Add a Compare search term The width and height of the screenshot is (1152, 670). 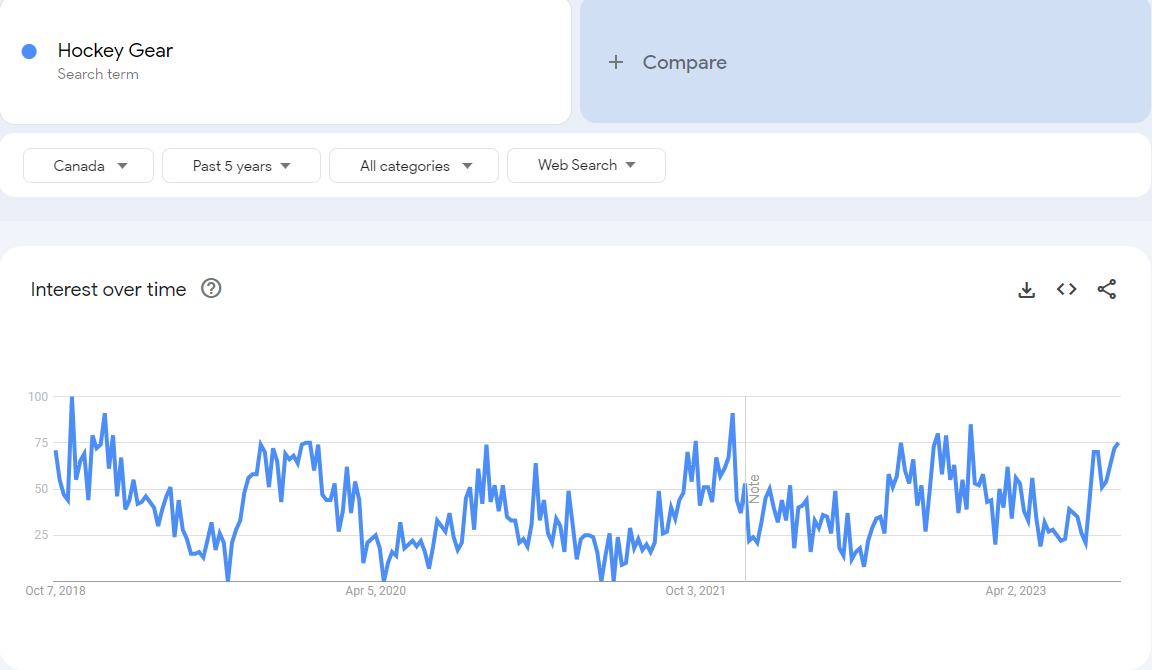[865, 62]
